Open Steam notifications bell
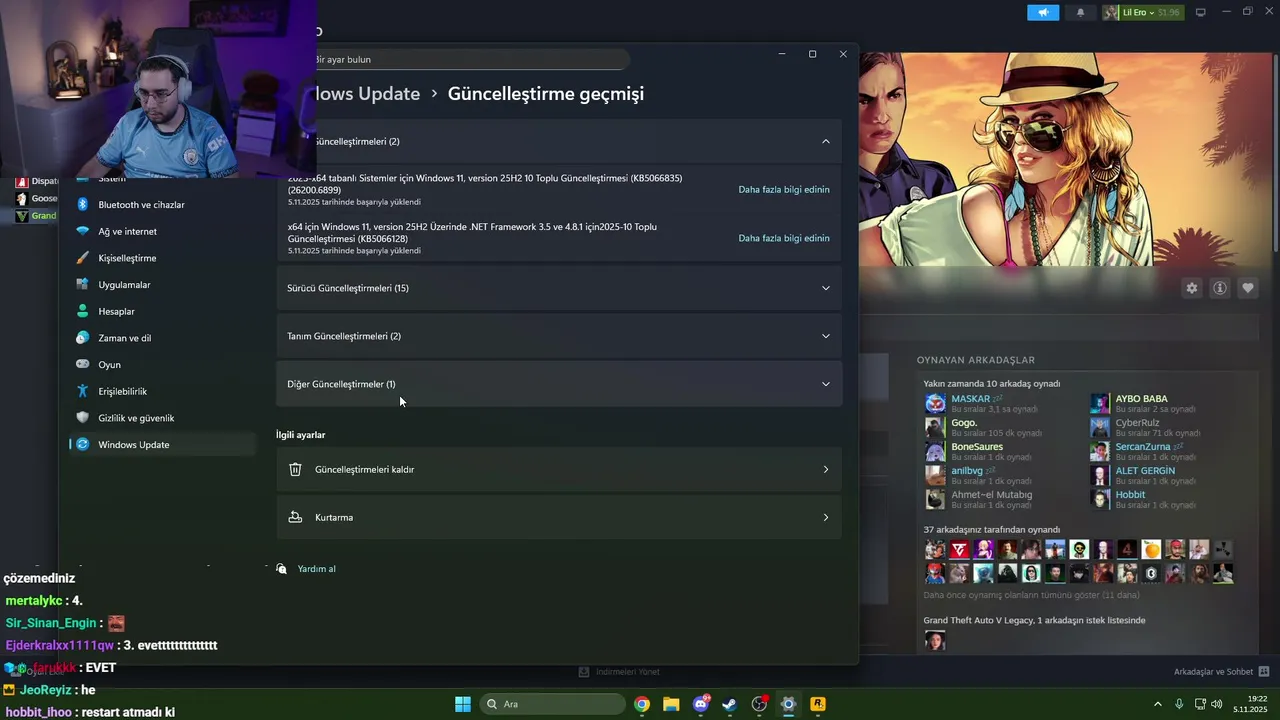 1080,12
